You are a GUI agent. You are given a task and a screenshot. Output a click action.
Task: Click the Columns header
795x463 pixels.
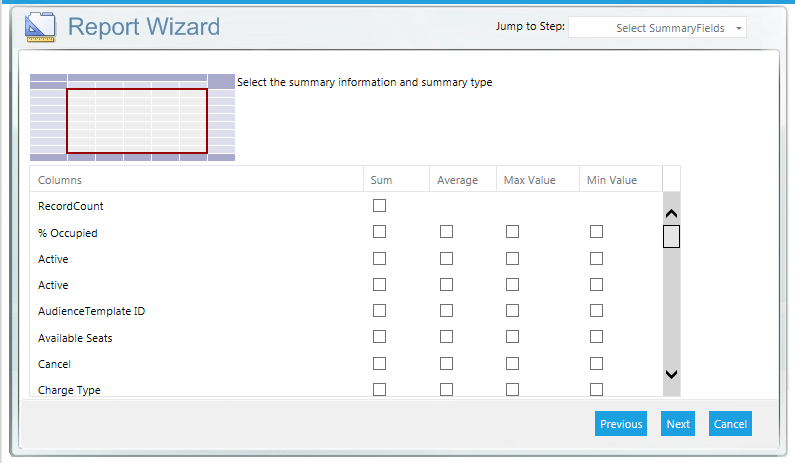tap(60, 180)
